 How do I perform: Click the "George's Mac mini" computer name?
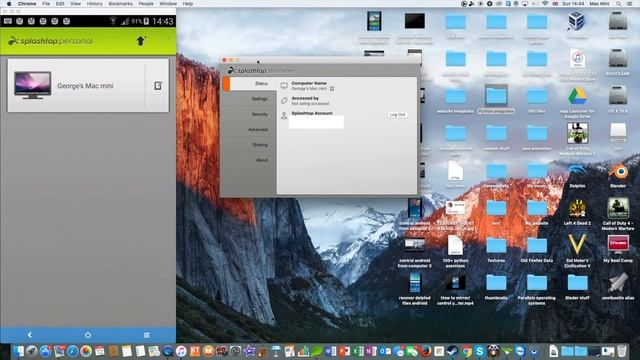[85, 86]
